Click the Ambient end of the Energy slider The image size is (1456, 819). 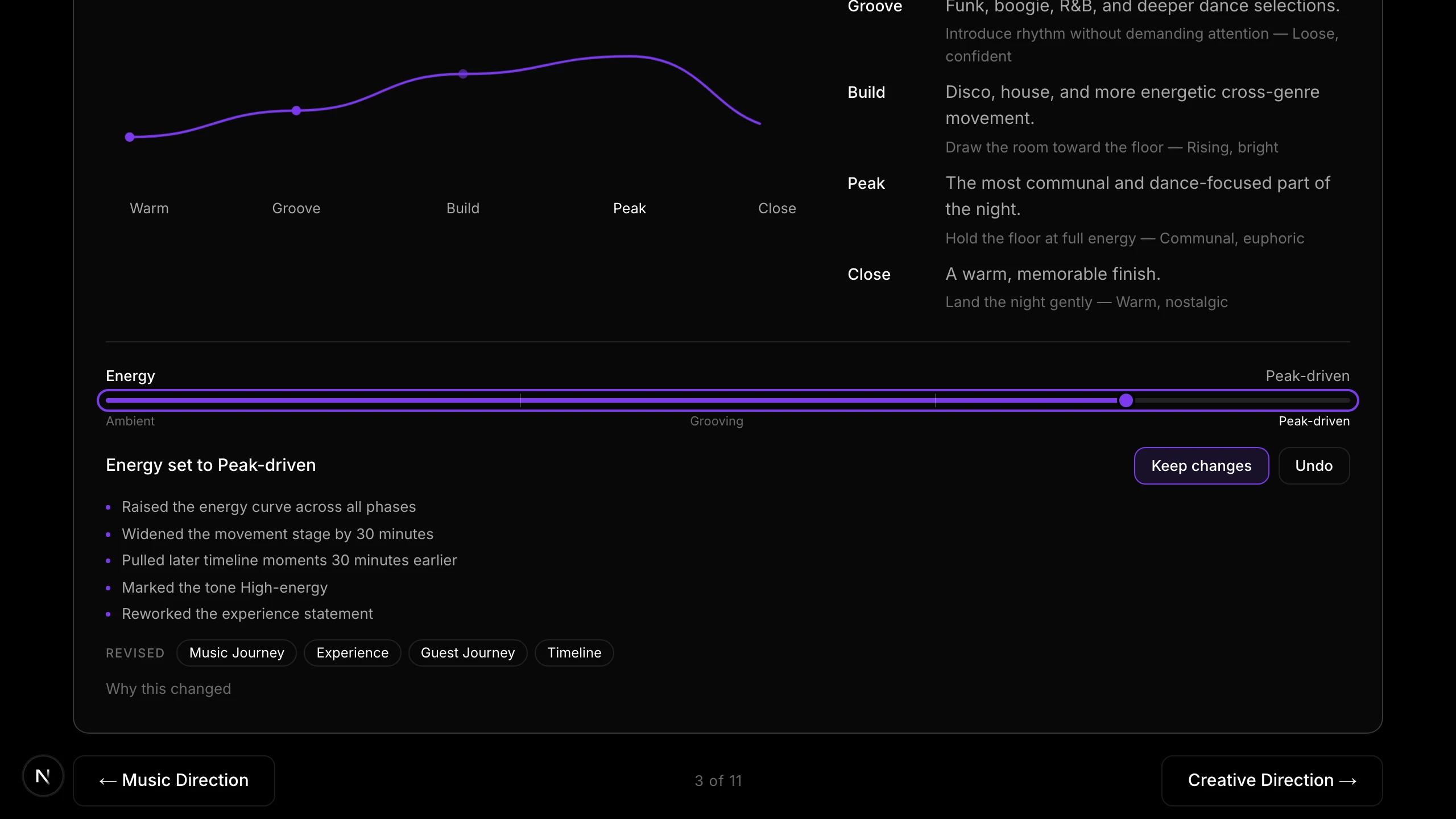click(108, 400)
